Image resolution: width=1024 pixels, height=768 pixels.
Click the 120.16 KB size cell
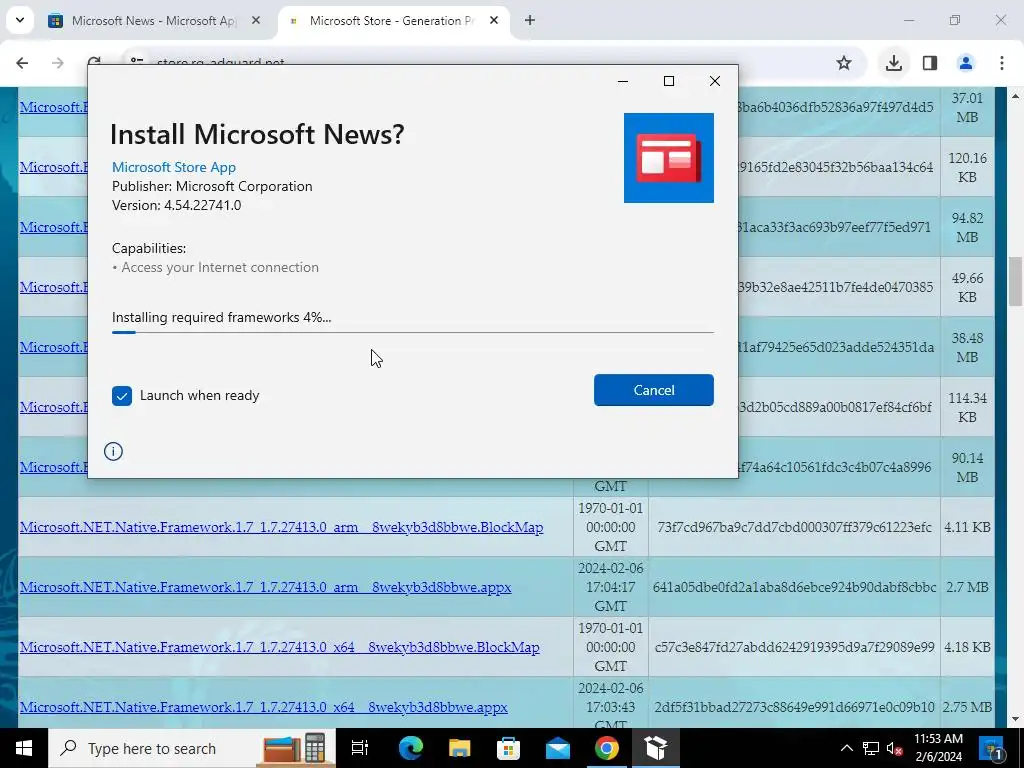coord(967,167)
